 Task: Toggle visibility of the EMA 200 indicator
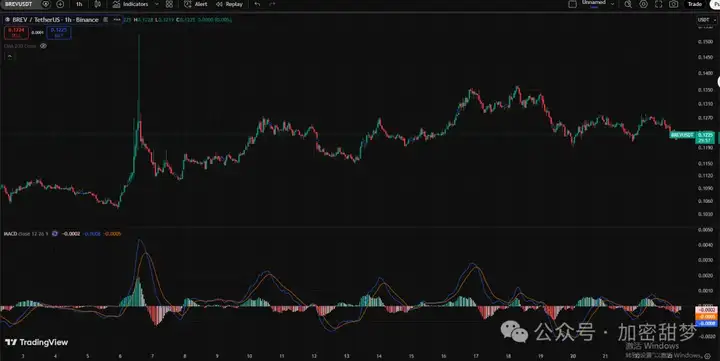43,46
